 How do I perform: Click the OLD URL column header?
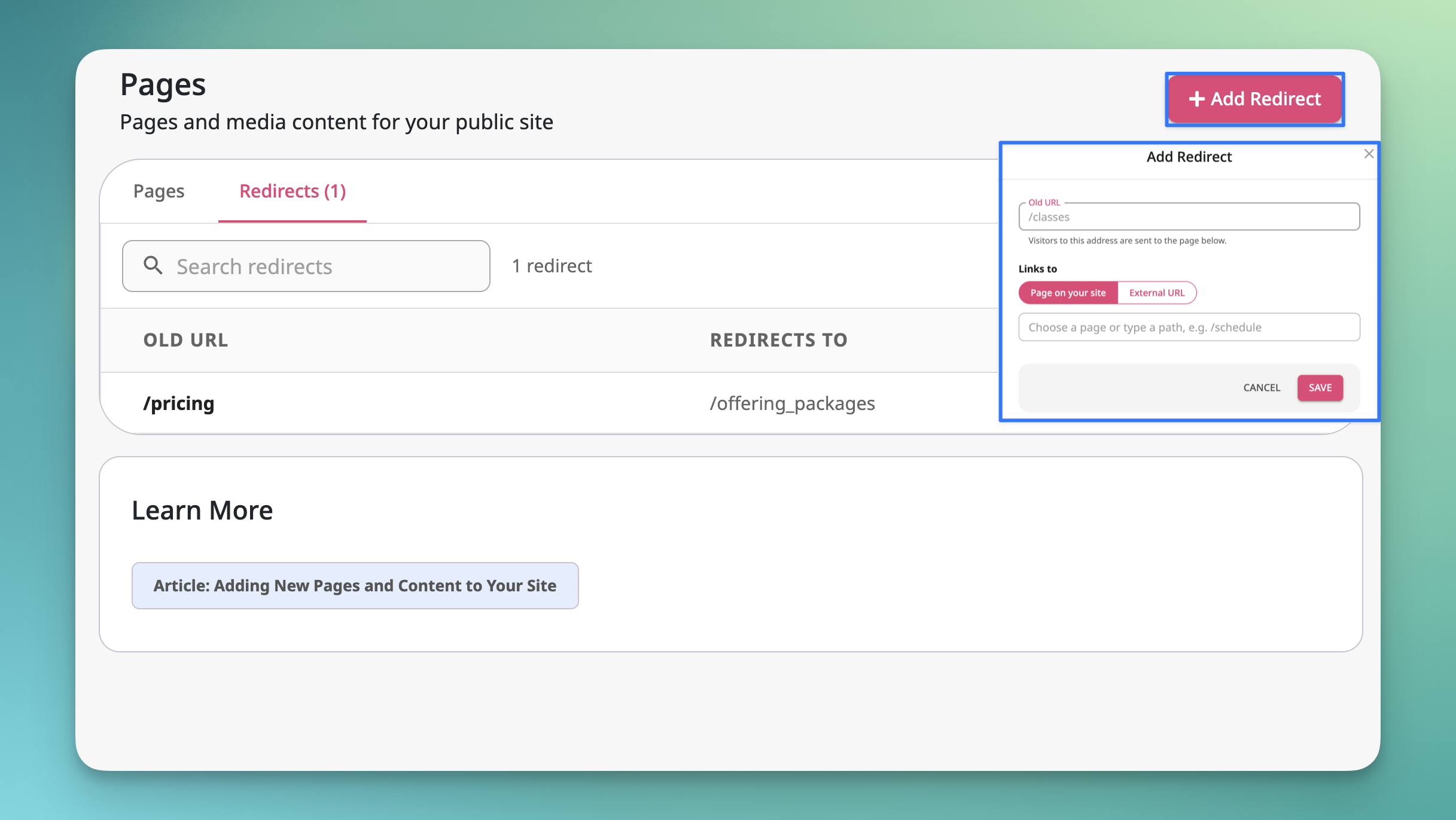(x=186, y=340)
